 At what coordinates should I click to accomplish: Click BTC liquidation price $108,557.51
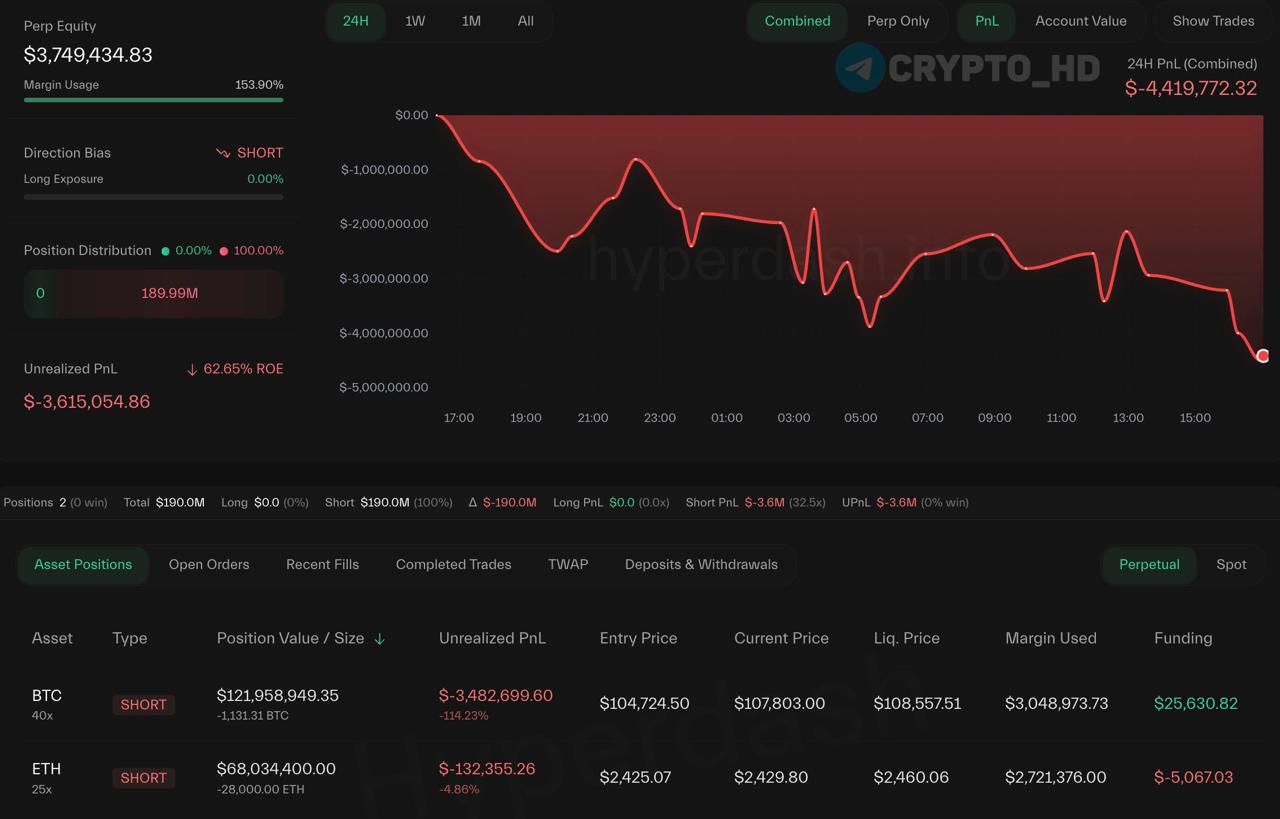917,704
